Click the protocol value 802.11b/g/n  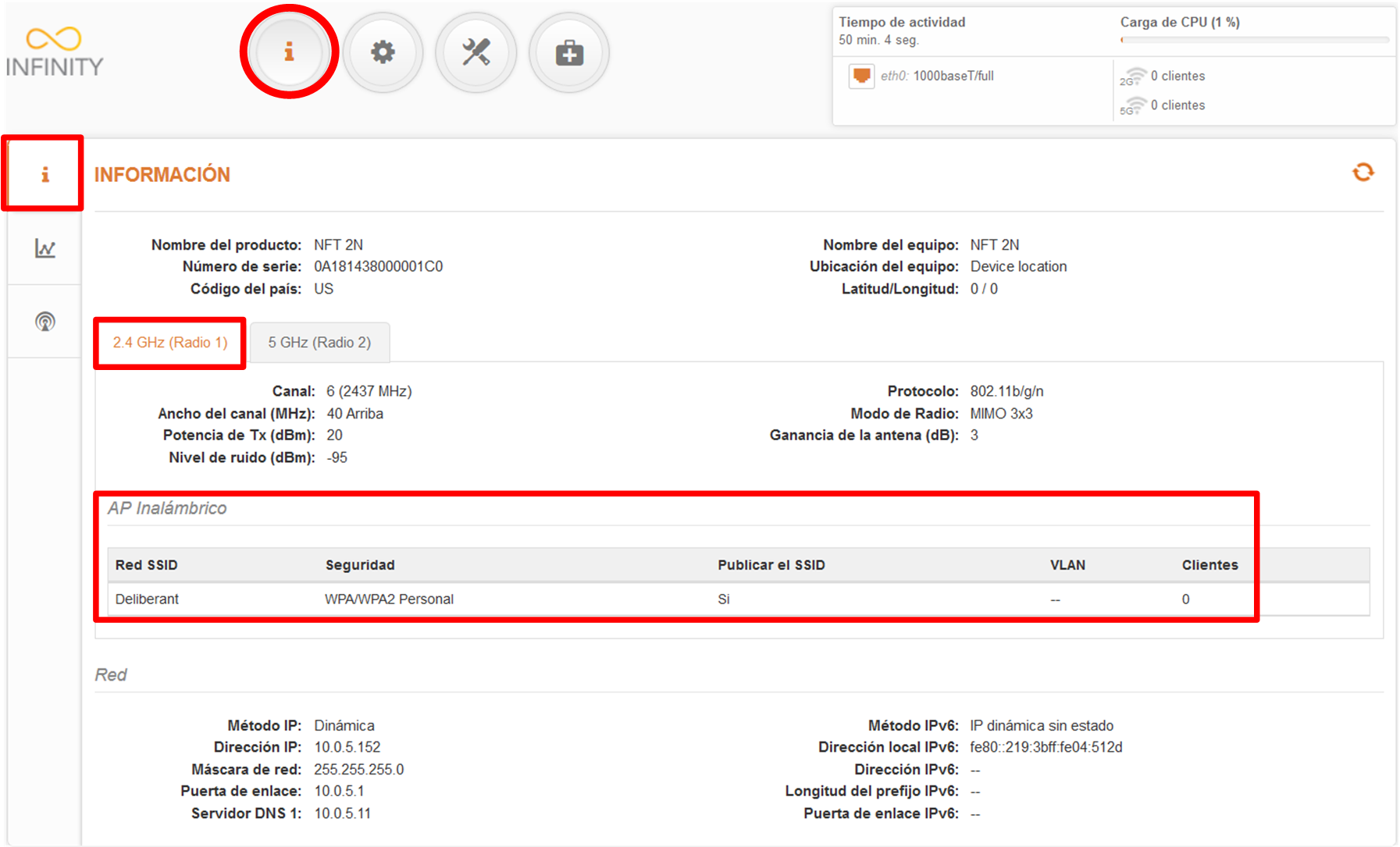[x=1006, y=391]
